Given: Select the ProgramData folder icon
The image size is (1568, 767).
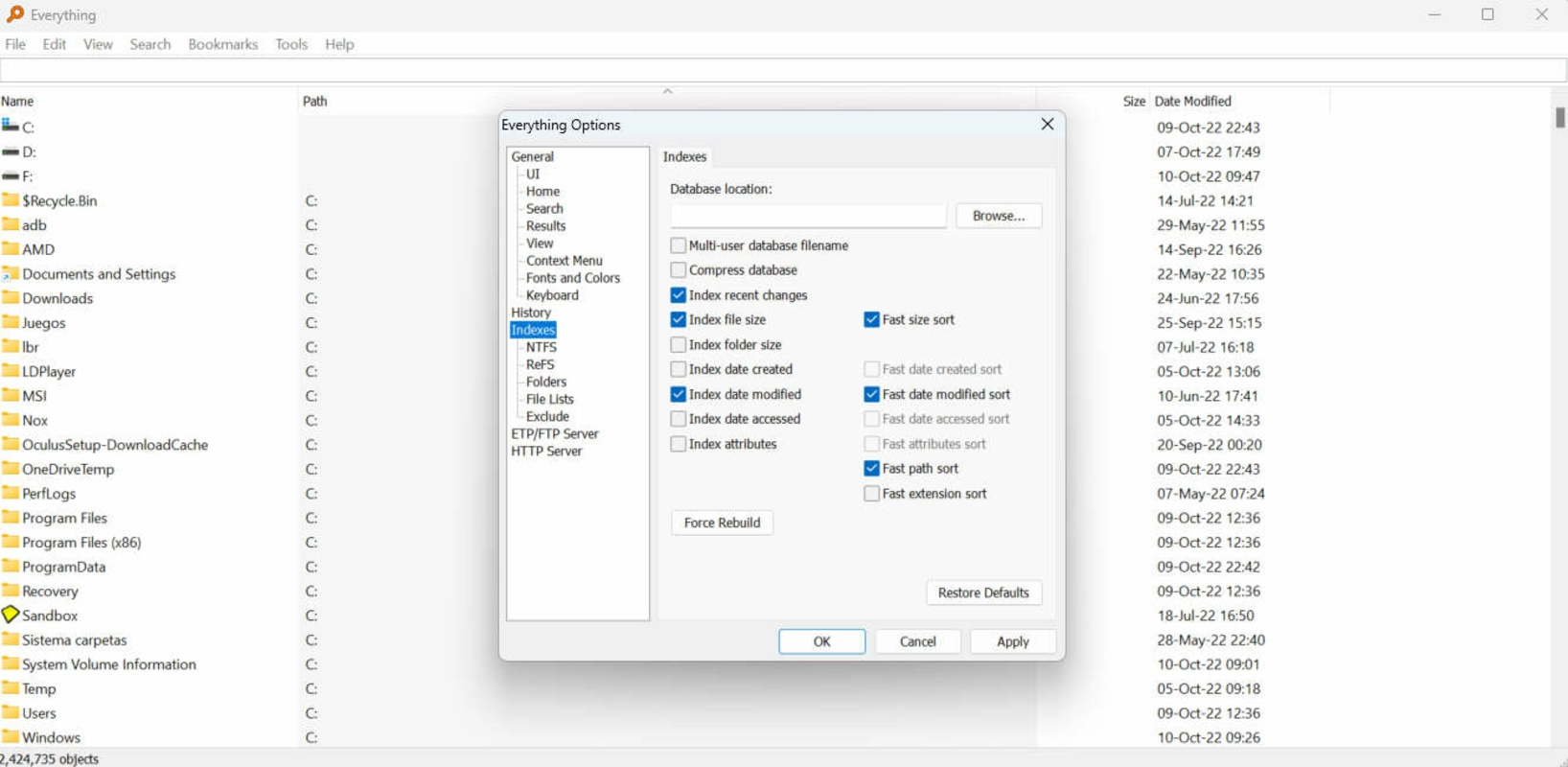Looking at the screenshot, I should pyautogui.click(x=11, y=566).
